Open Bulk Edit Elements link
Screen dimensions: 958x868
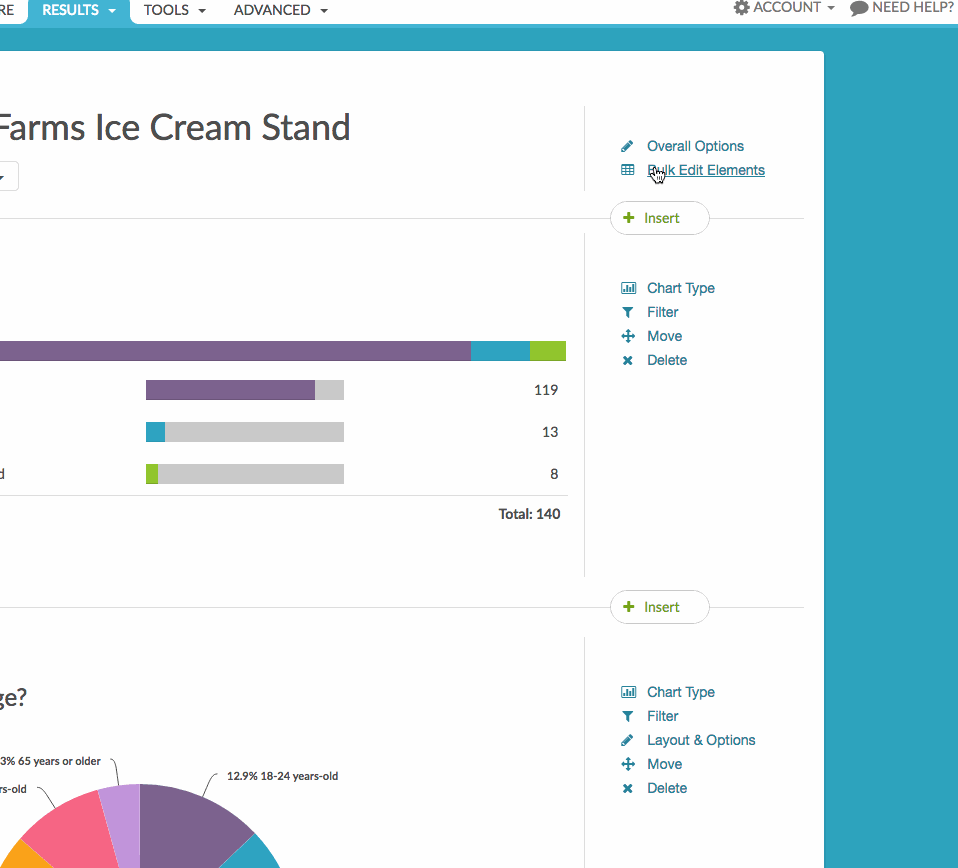706,170
